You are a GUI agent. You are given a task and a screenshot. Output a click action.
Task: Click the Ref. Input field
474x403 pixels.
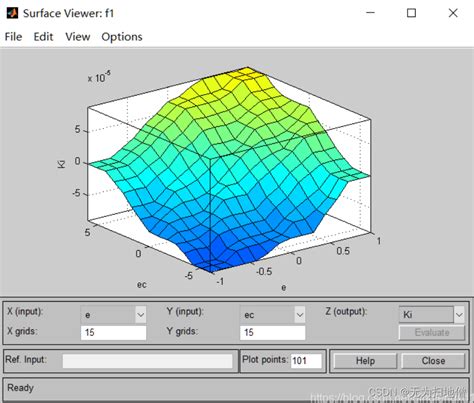[148, 361]
